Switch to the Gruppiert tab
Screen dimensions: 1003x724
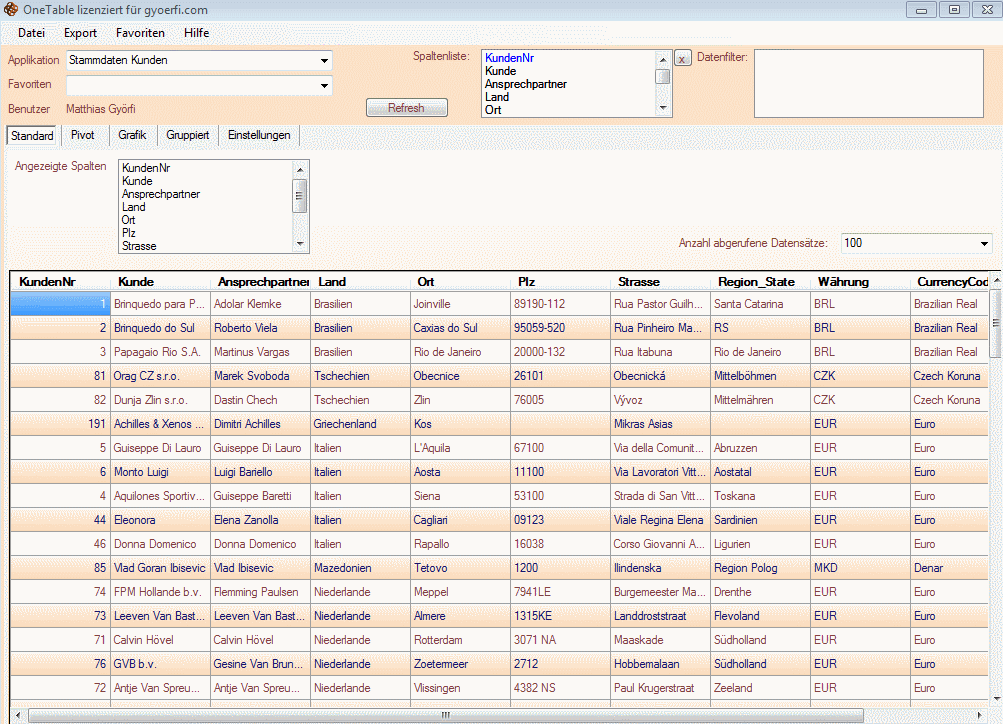188,135
